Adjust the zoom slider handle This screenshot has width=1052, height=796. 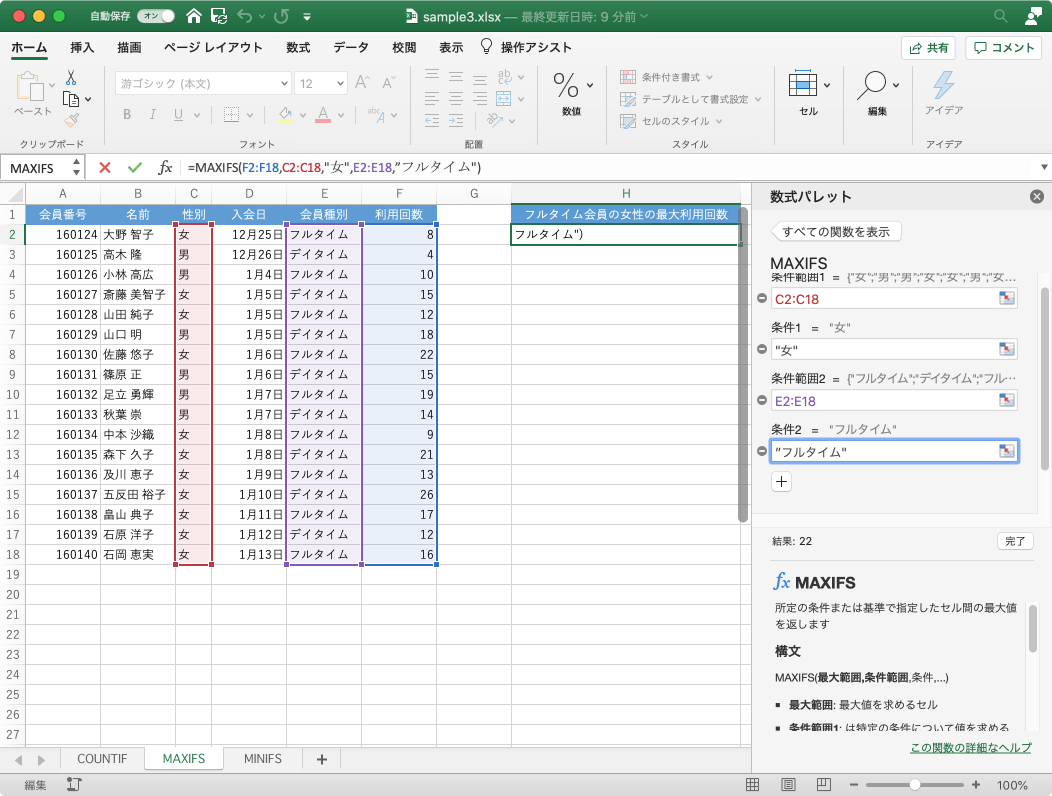(x=915, y=785)
